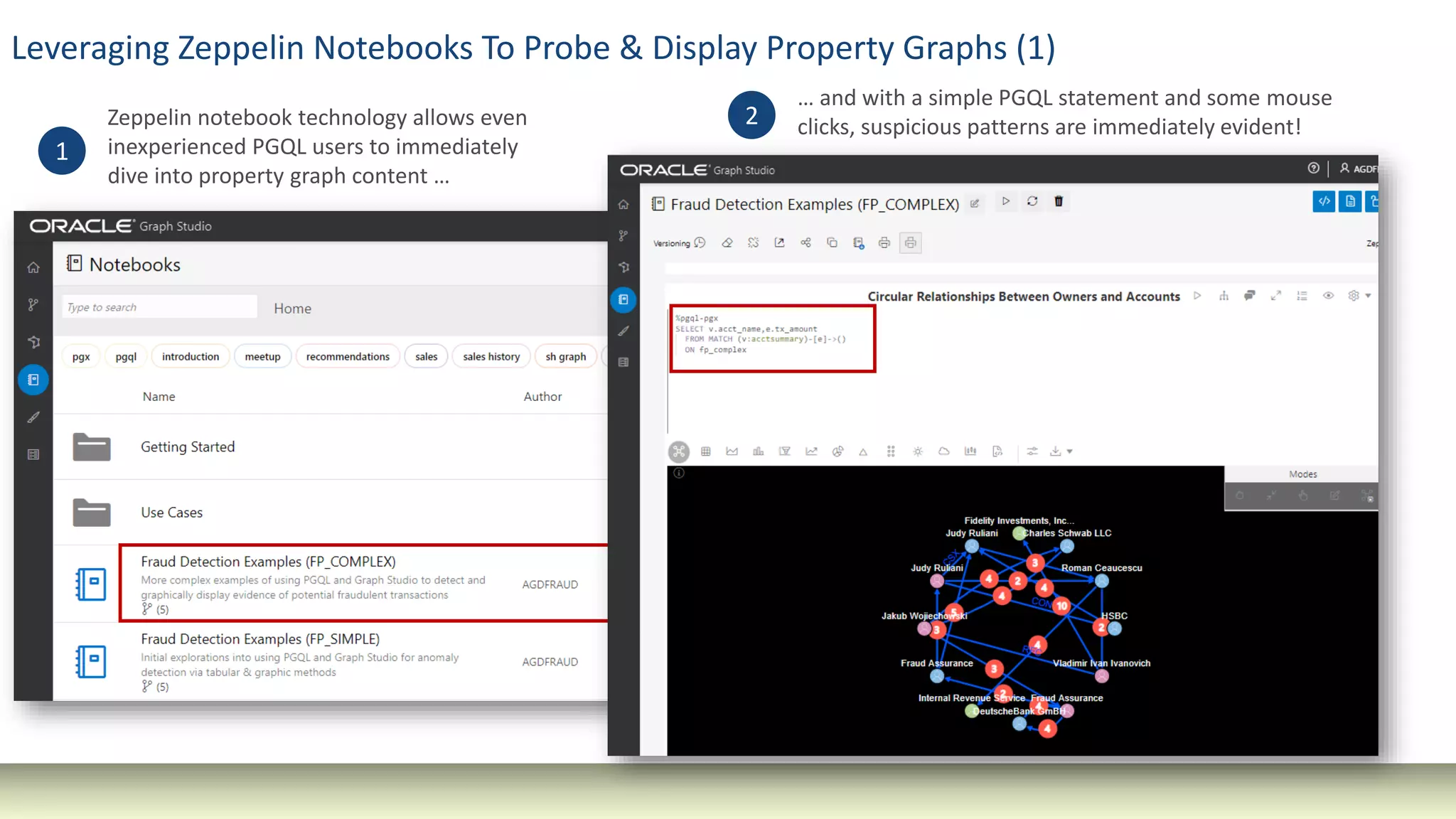Switch to the sunburst visualization
This screenshot has width=1456, height=819.
(x=918, y=451)
